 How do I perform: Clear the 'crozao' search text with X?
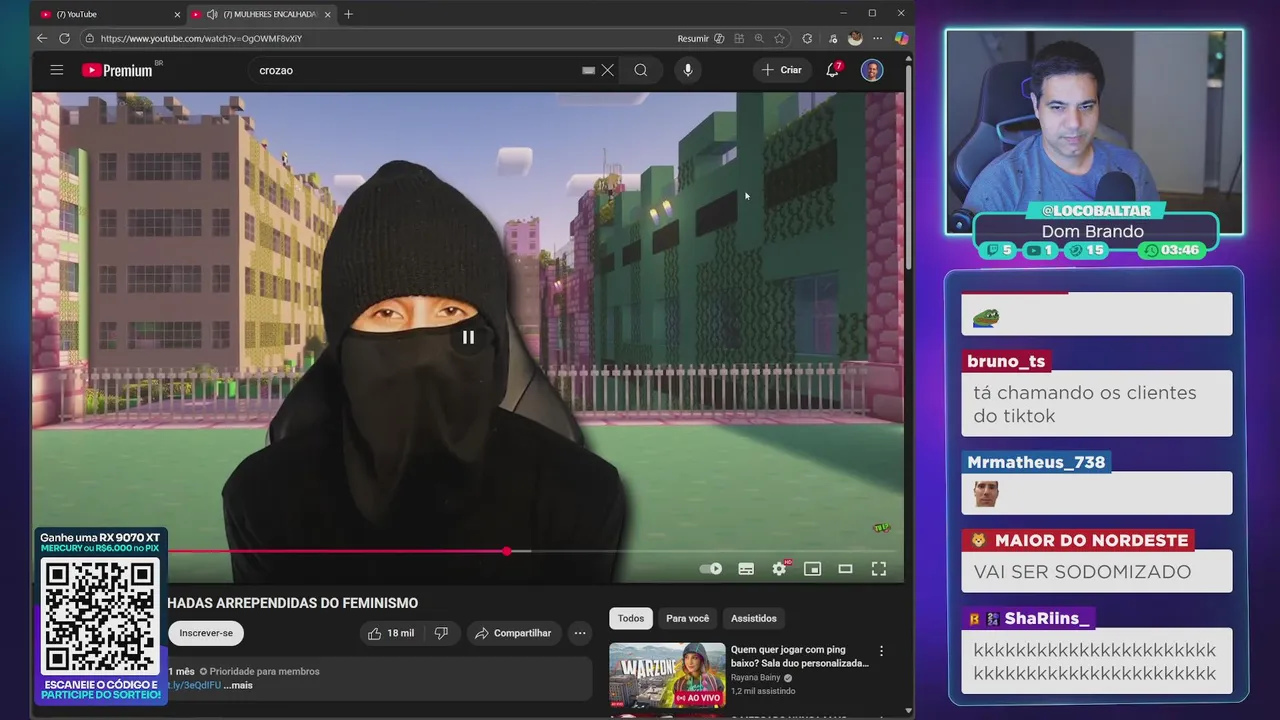607,70
